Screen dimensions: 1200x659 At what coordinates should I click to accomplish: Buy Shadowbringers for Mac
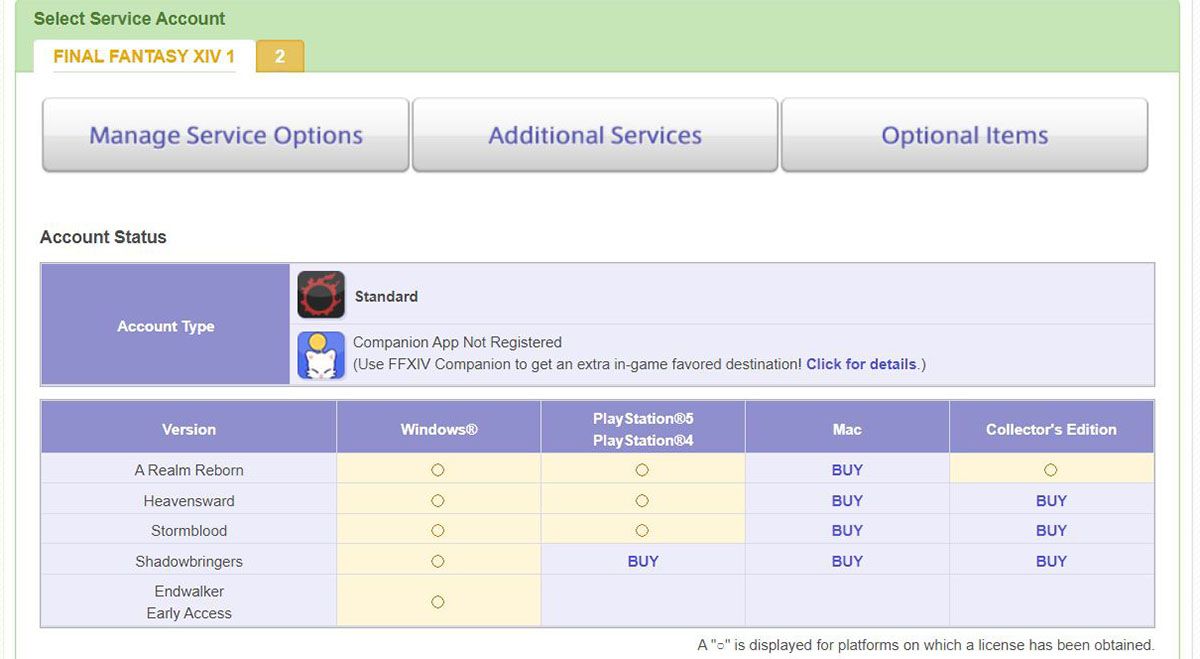(x=846, y=561)
